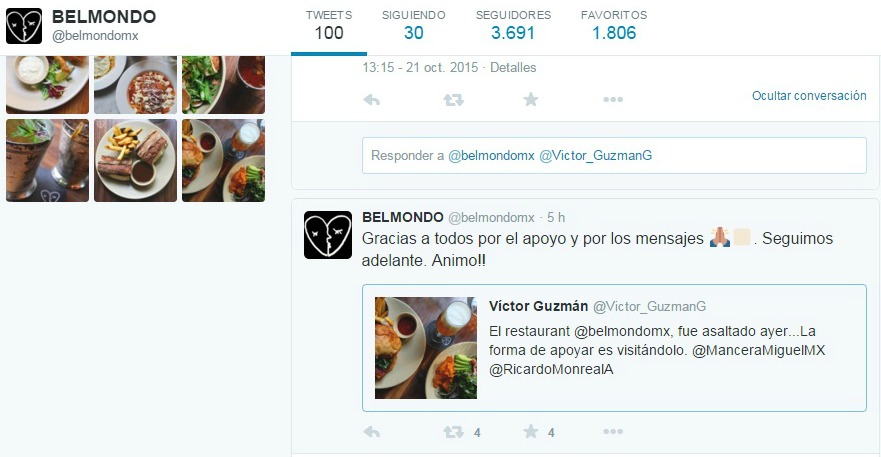This screenshot has height=457, width=881.
Task: Open more options on Gracias a todos tweet
Action: click(x=613, y=431)
